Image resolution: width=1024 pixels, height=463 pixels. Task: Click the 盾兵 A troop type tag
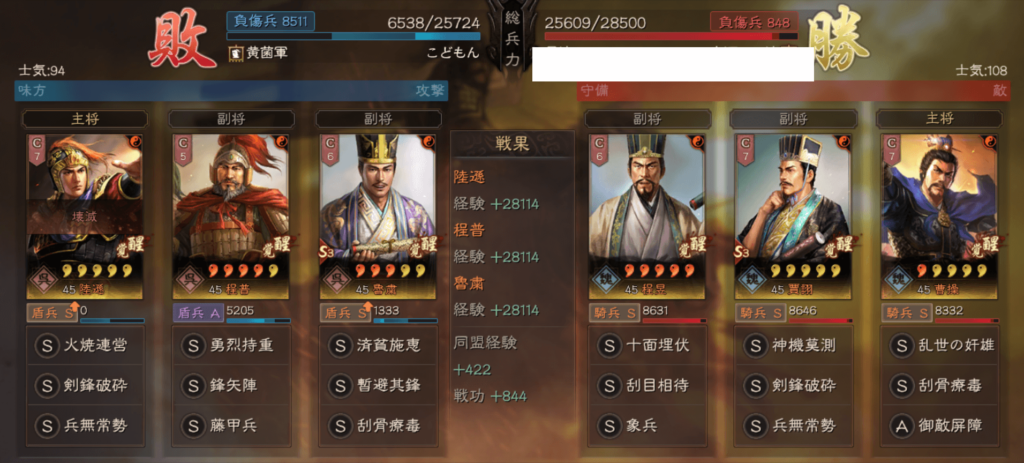(199, 313)
